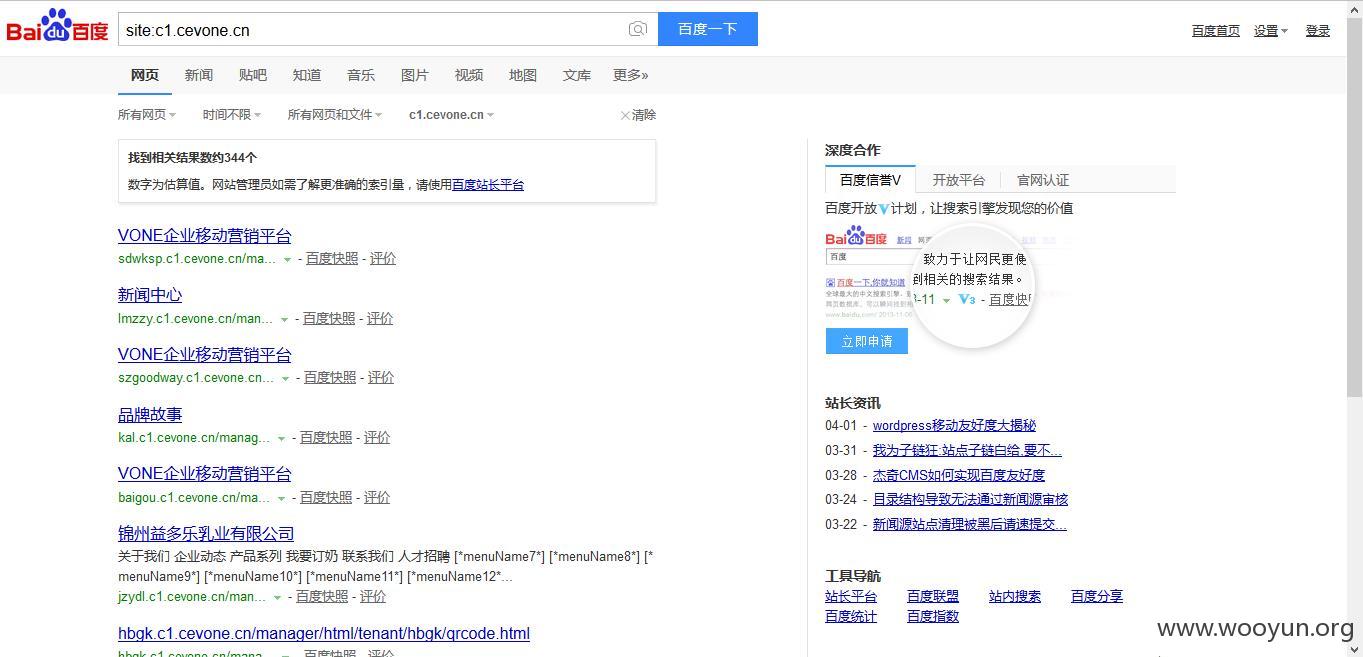Select the 网页 tab

(x=145, y=75)
